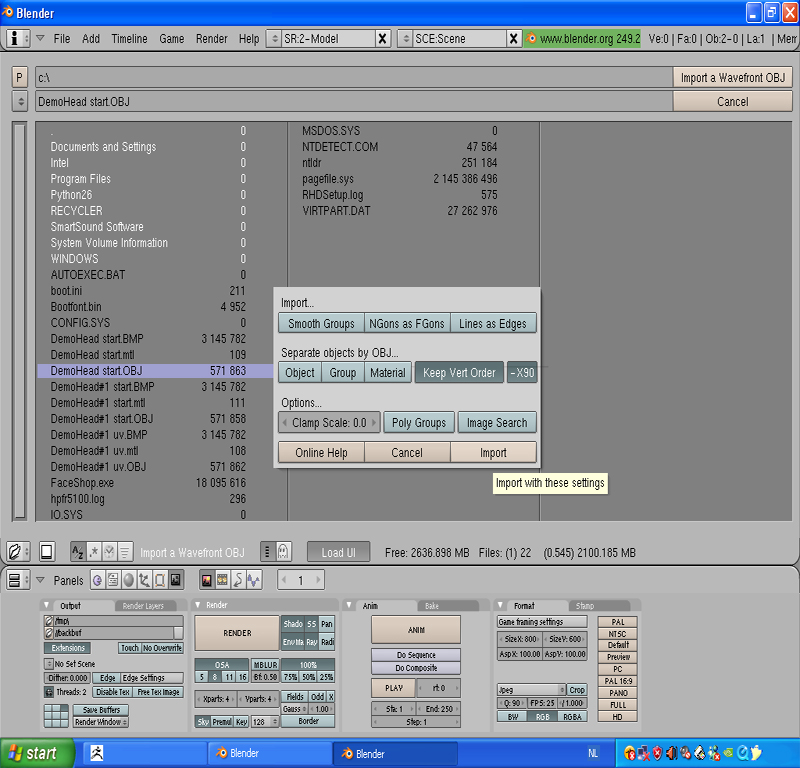Toggle long file info display icon
This screenshot has height=768, width=800.
tap(267, 552)
